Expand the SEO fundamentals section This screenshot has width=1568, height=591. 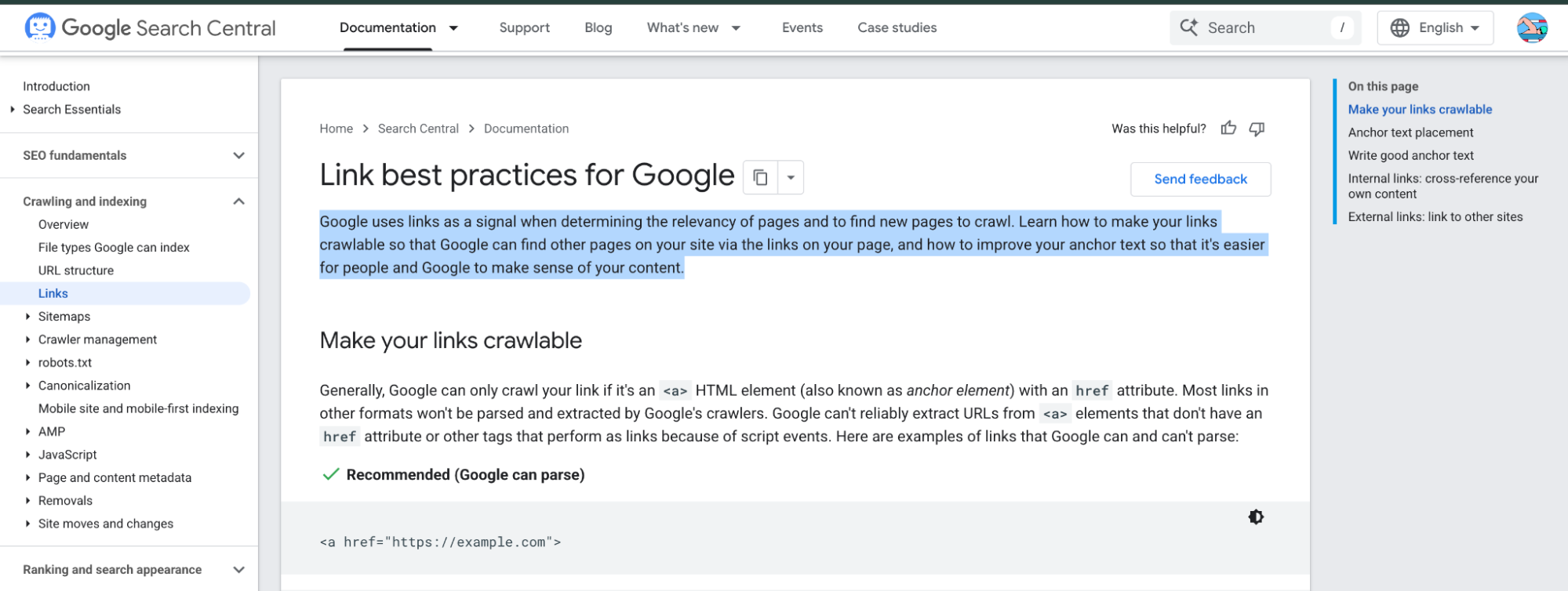pyautogui.click(x=239, y=155)
